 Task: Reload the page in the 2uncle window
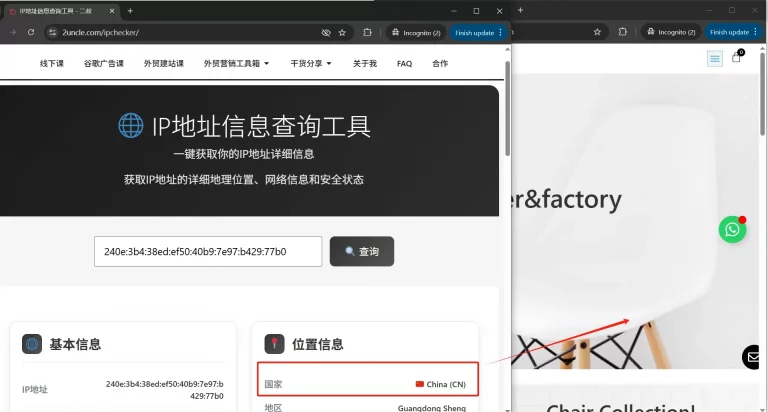pyautogui.click(x=31, y=32)
